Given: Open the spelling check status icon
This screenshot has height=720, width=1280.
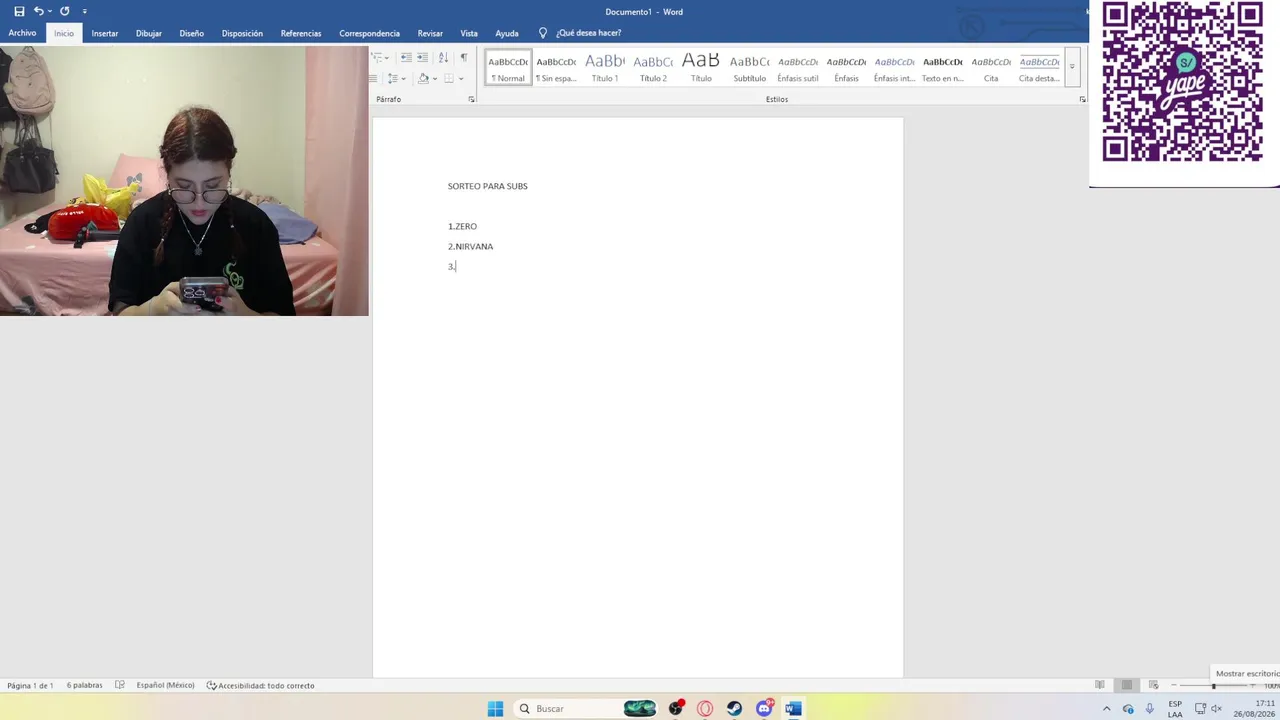Looking at the screenshot, I should [x=120, y=685].
